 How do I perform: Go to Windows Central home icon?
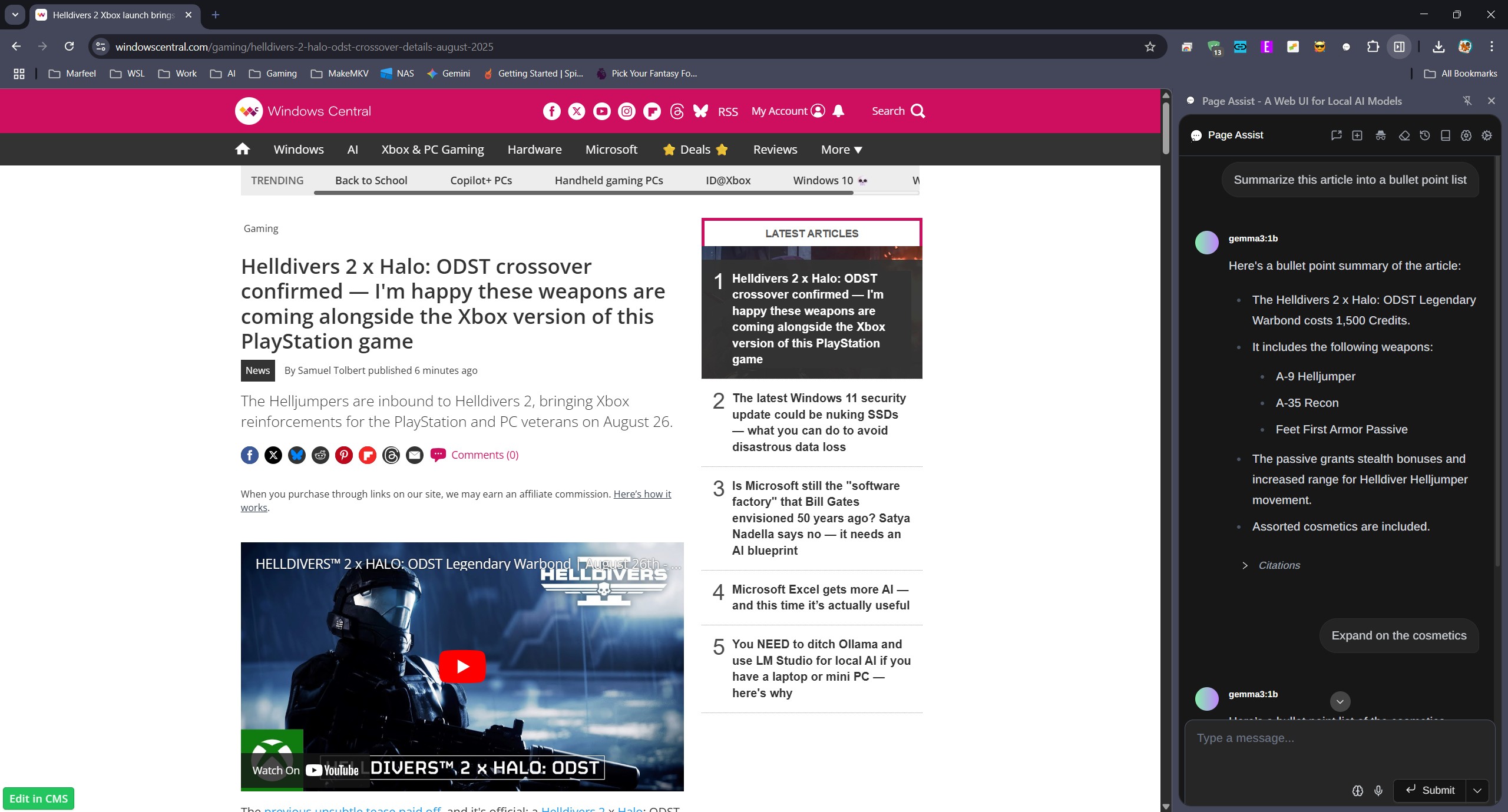(x=242, y=149)
